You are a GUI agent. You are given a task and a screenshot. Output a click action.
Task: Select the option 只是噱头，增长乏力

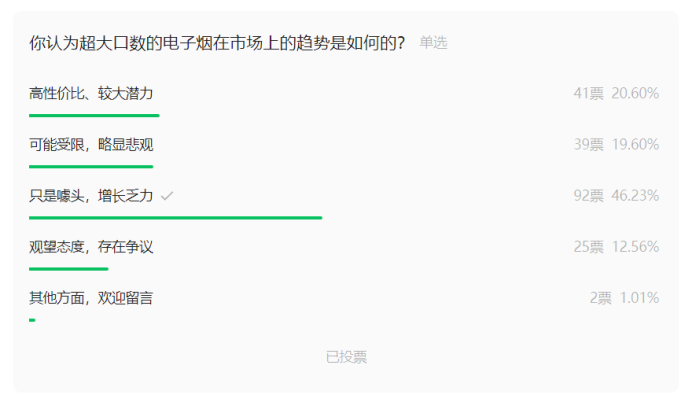91,196
